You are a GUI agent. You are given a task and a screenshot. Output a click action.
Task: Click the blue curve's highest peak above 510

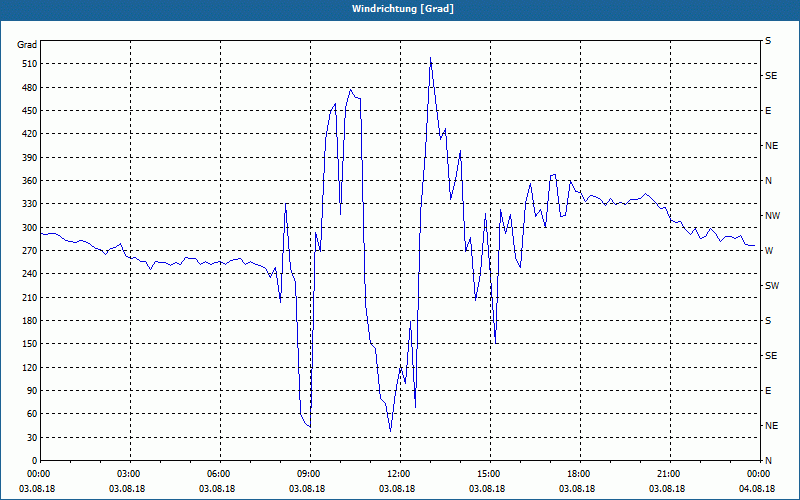431,58
